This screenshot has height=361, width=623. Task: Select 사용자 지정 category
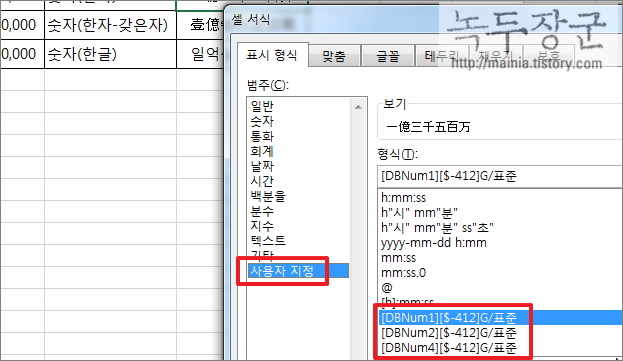298,271
